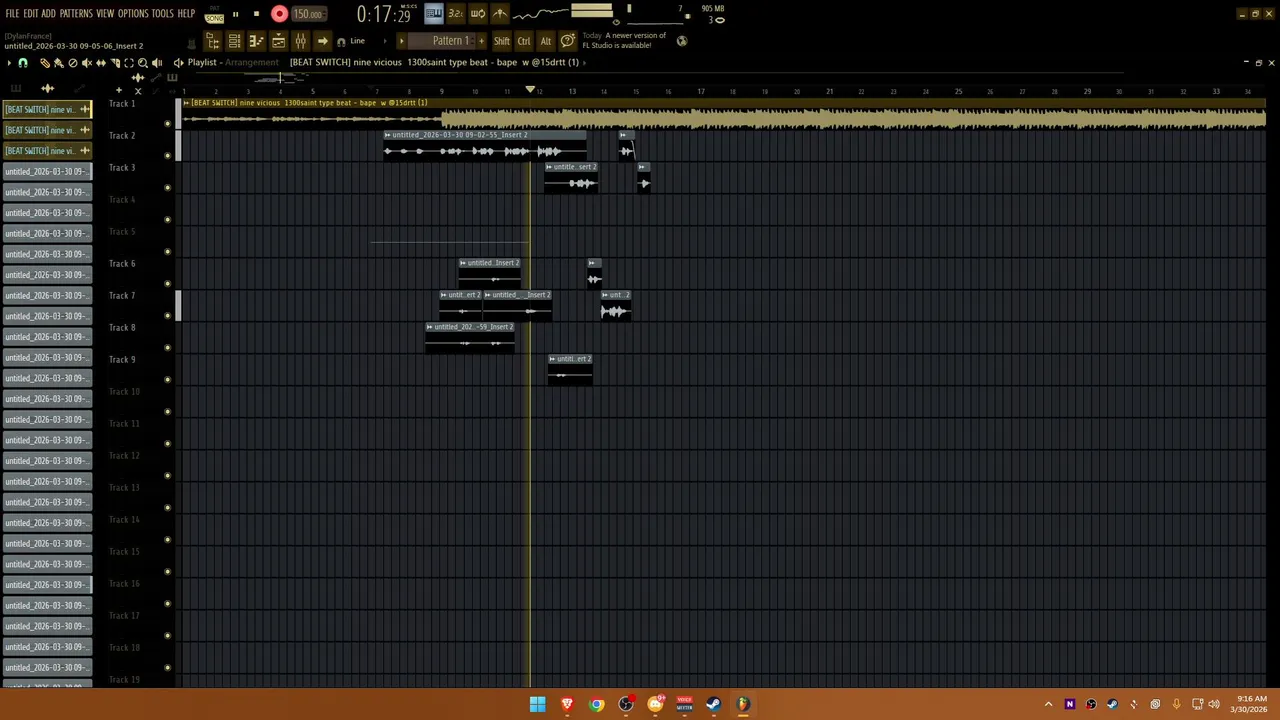This screenshot has width=1280, height=720.
Task: Click the red Record button
Action: pos(279,14)
